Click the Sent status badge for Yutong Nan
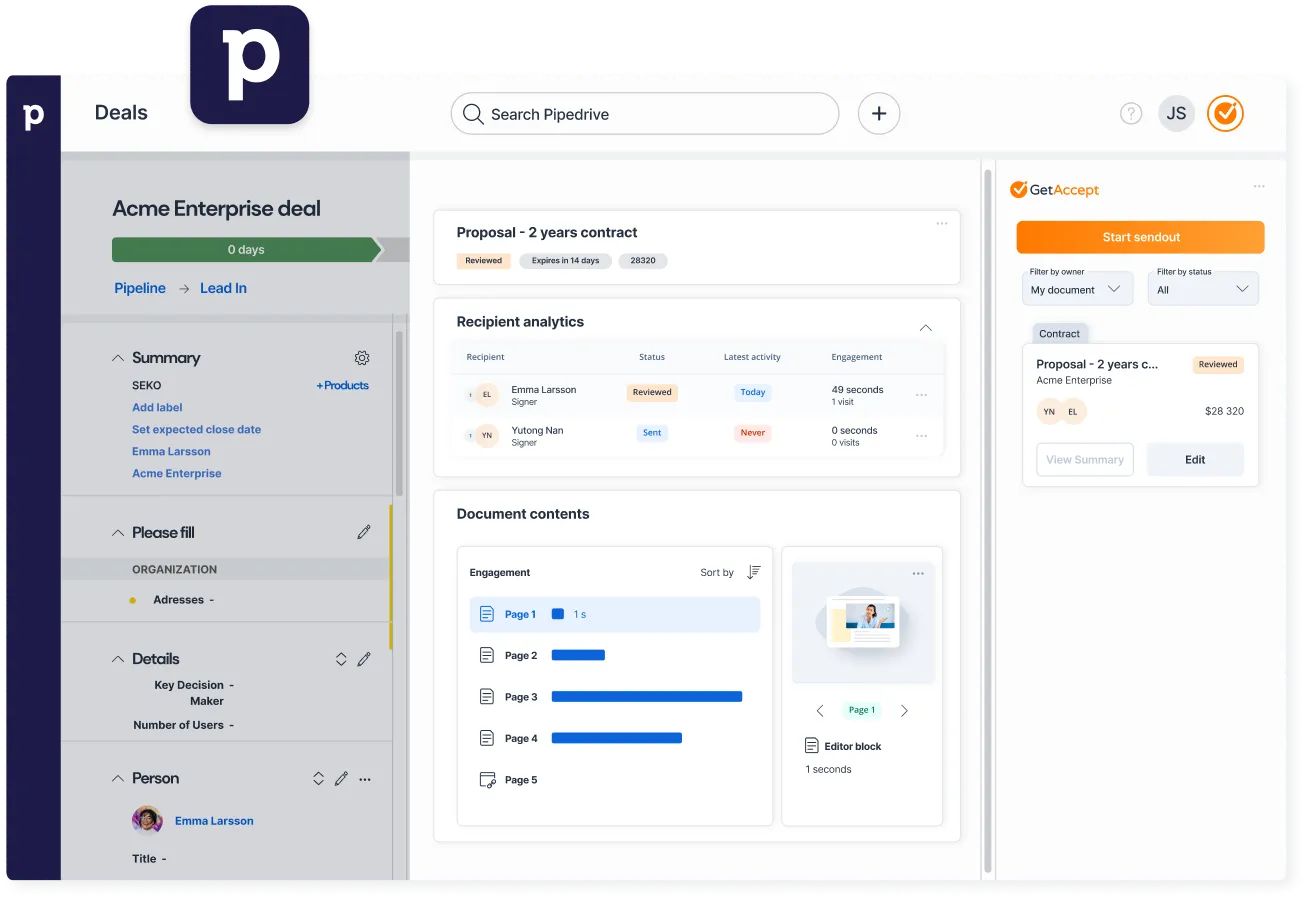 pos(652,433)
